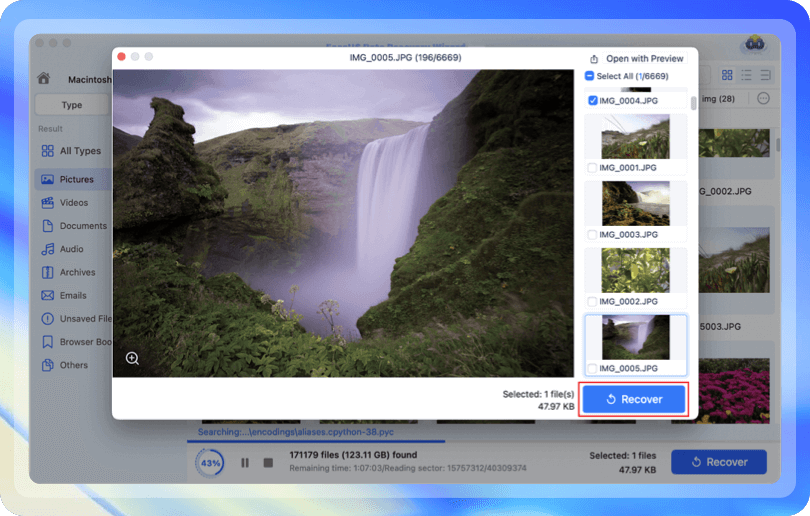Viewport: 810px width, 516px height.
Task: Click the Emails envelope icon
Action: (x=48, y=295)
